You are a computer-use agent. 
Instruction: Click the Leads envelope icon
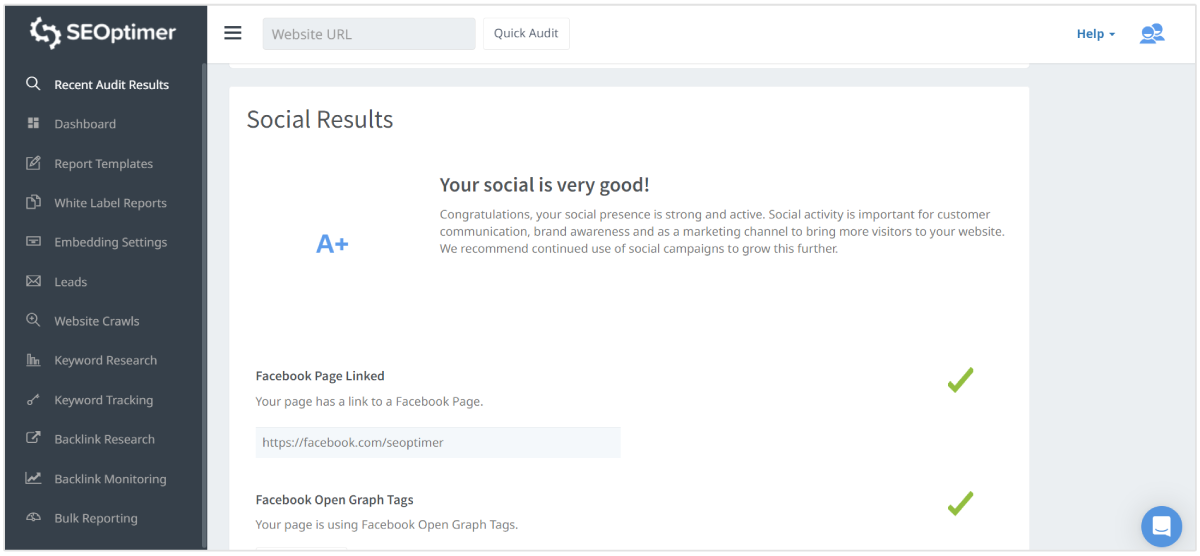tap(33, 282)
